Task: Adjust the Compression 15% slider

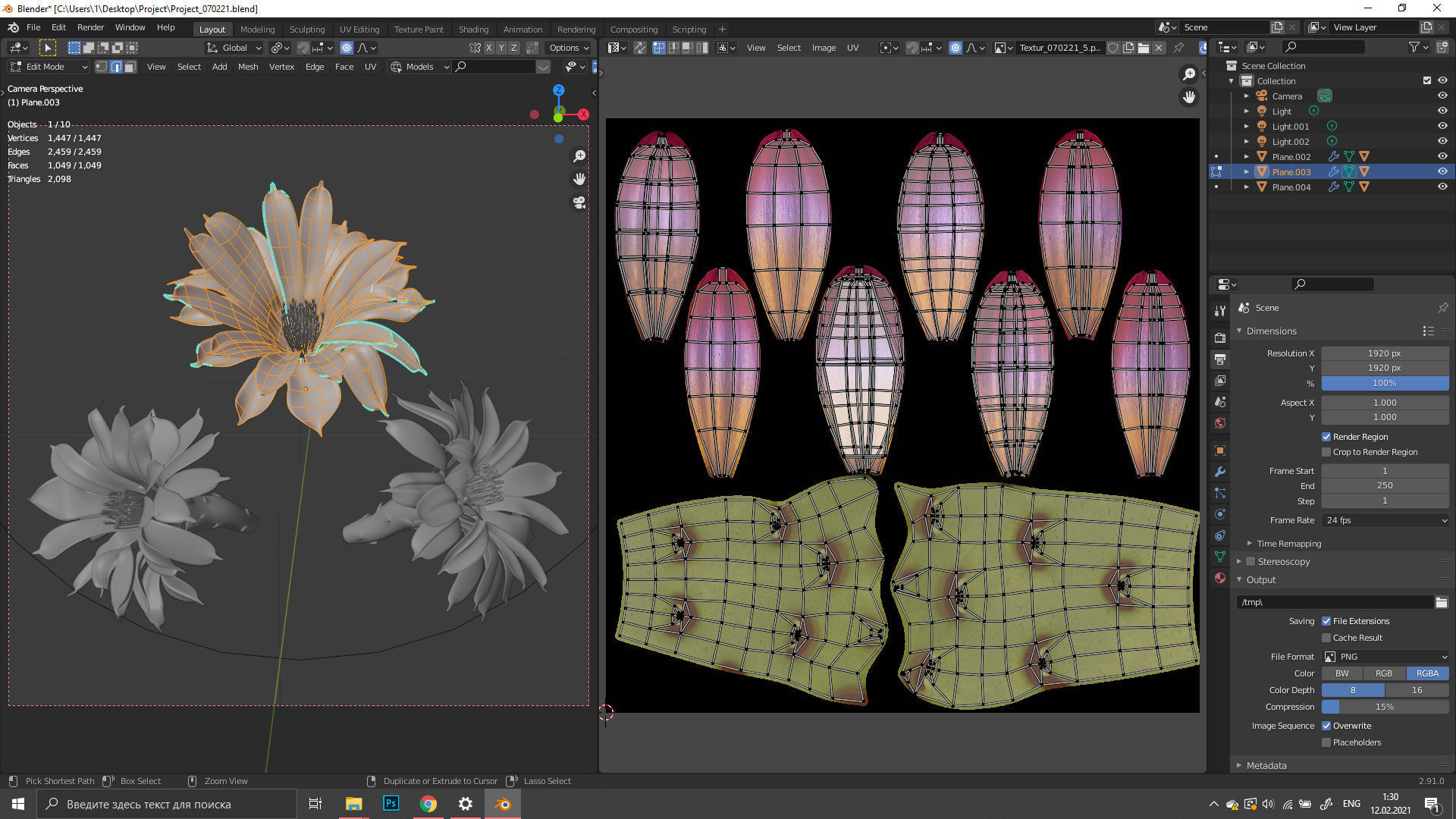Action: tap(1384, 707)
